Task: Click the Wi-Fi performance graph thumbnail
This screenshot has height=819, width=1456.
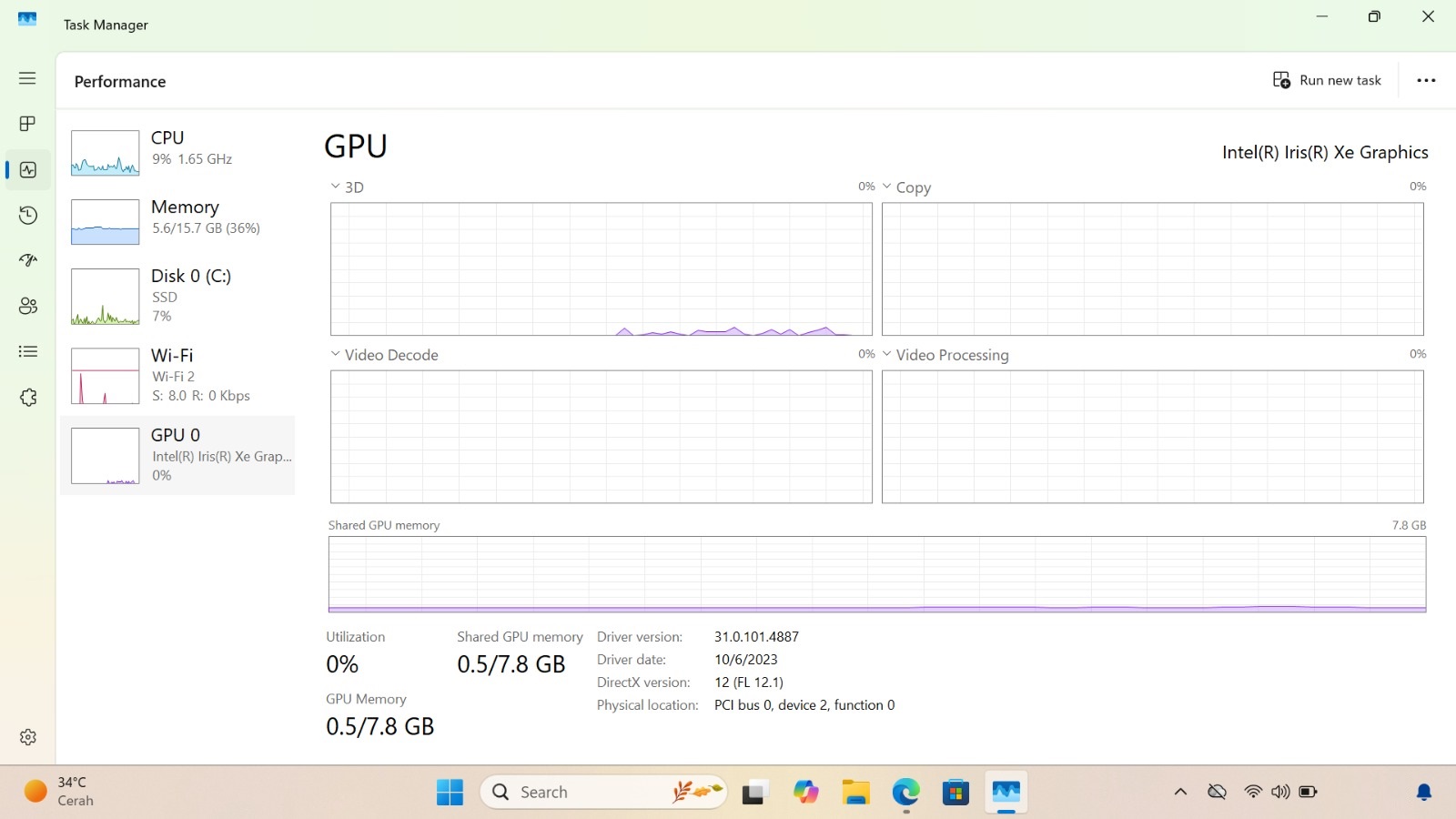Action: click(105, 376)
